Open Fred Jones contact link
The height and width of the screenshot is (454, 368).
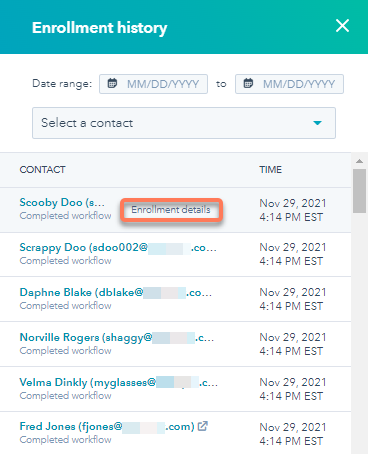tap(107, 426)
